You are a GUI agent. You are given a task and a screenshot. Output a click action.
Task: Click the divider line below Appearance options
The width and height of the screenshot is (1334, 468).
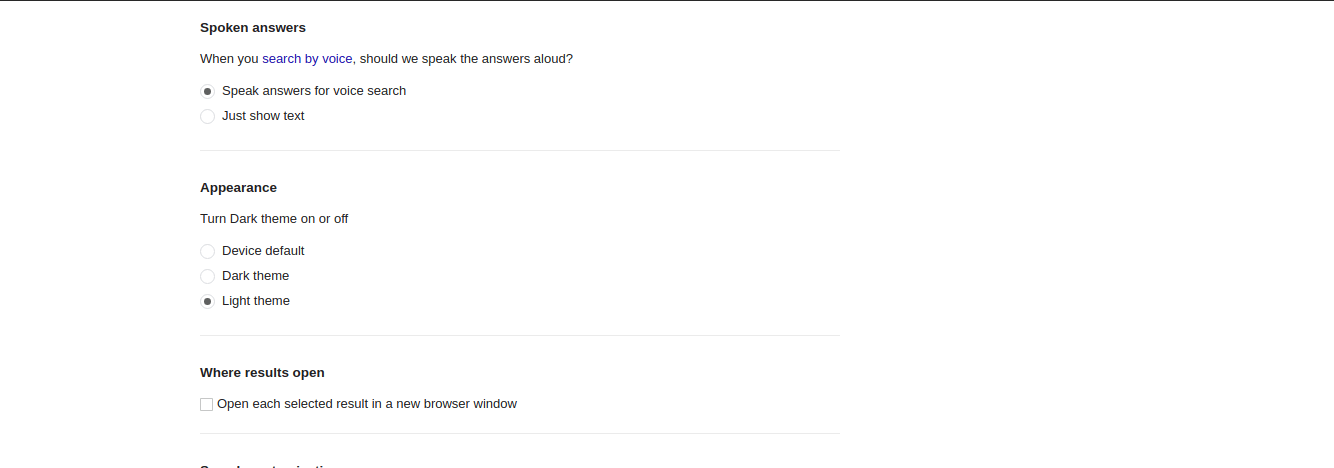(520, 336)
